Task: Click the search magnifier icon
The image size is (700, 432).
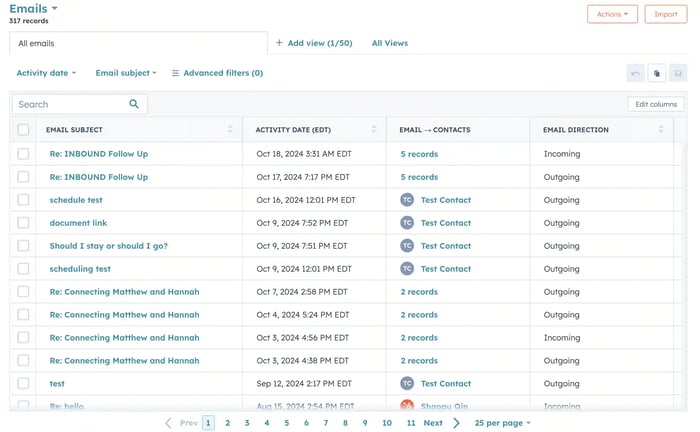Action: click(134, 104)
